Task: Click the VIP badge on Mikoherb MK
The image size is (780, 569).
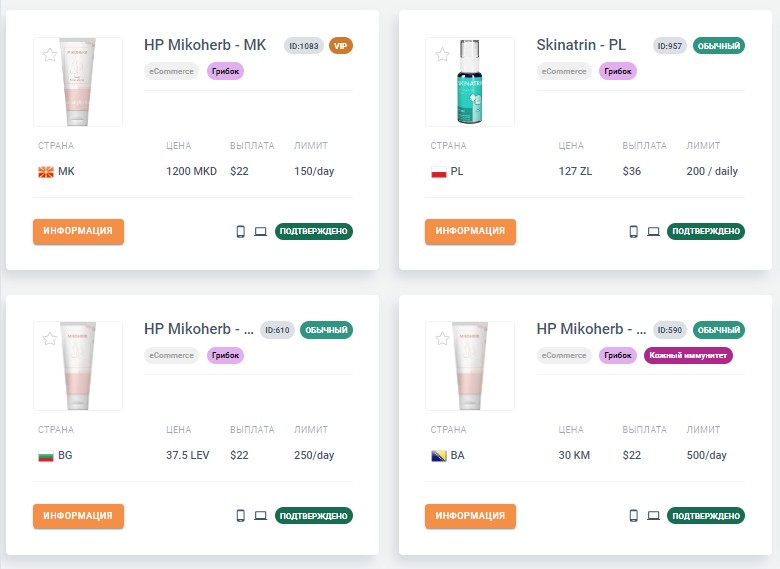Action: pos(341,46)
